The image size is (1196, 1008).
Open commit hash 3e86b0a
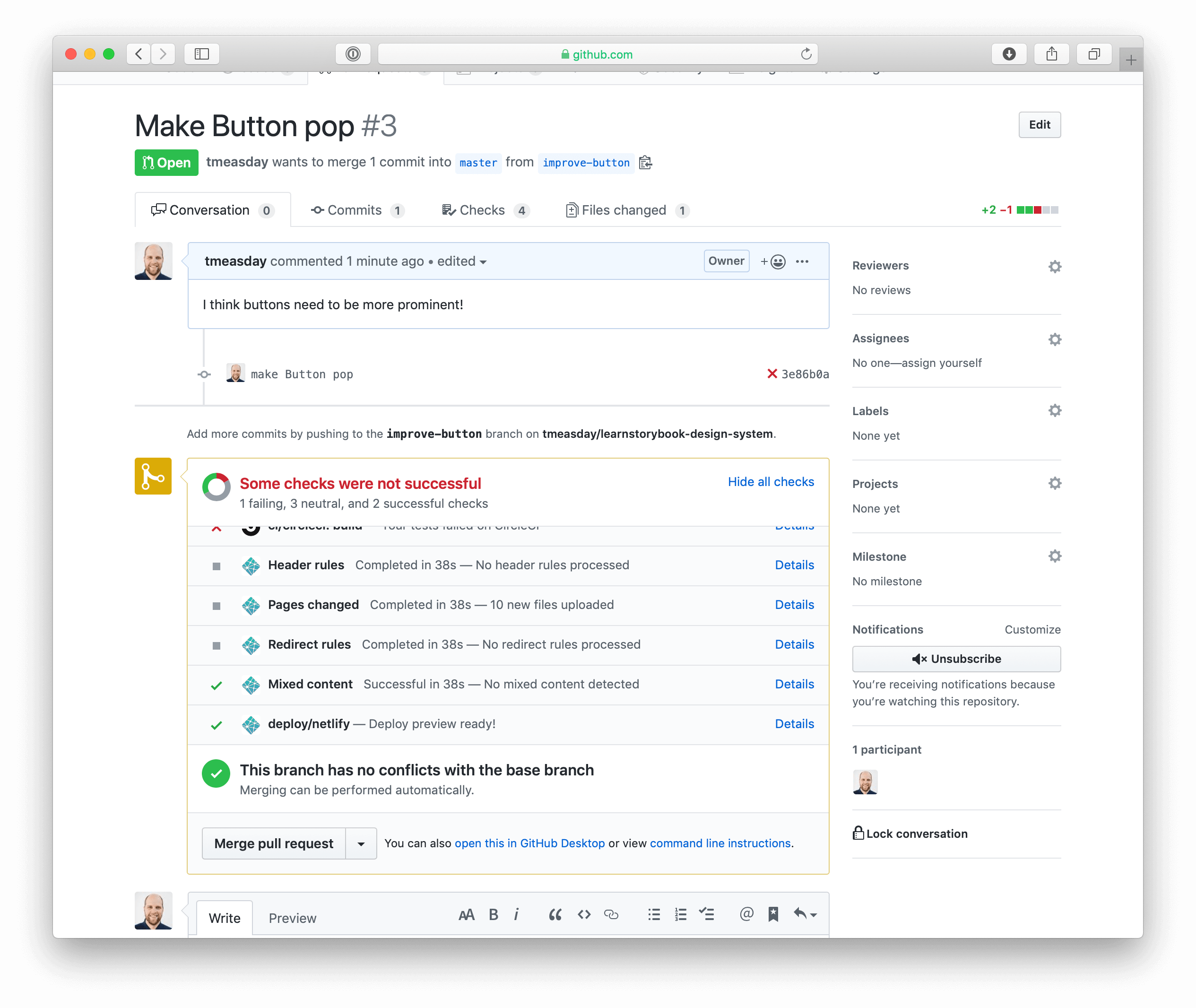(805, 374)
